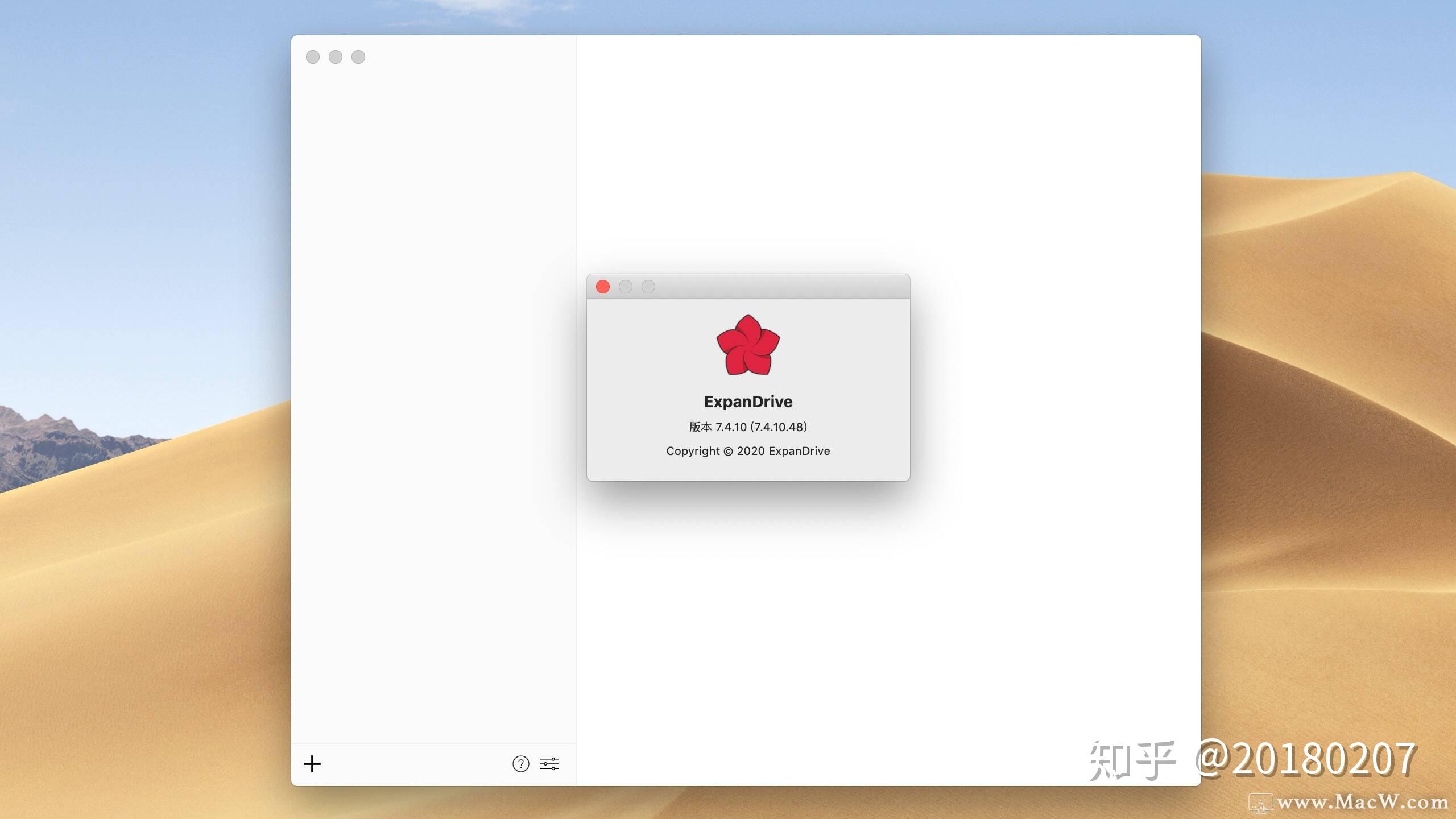This screenshot has height=819, width=1456.
Task: Click the Copyright 2020 ExpanDrive text
Action: pyautogui.click(x=747, y=451)
